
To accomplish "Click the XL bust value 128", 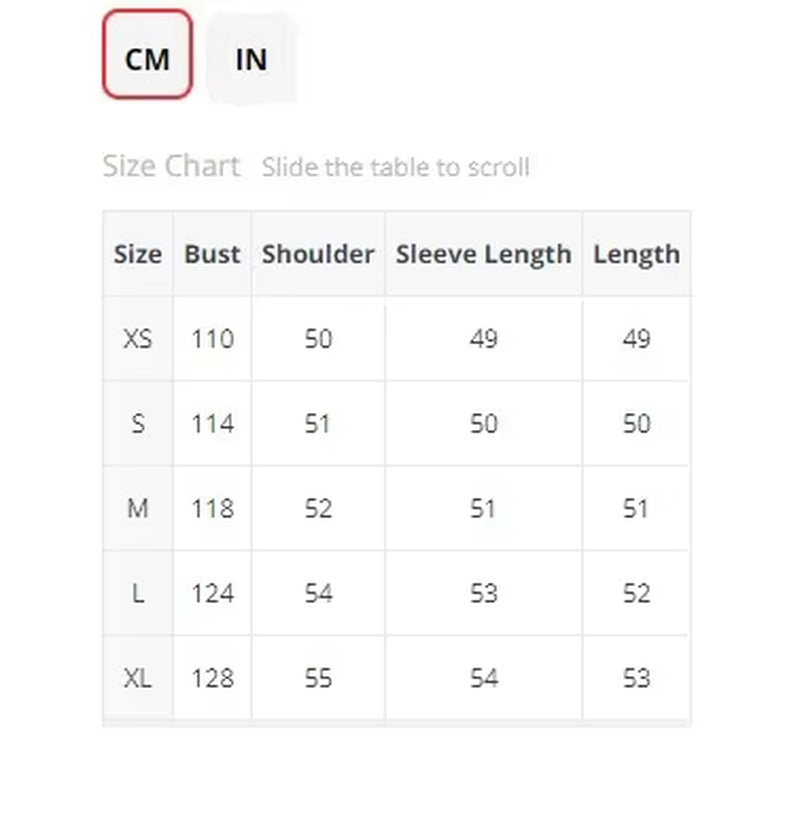I will [x=212, y=678].
